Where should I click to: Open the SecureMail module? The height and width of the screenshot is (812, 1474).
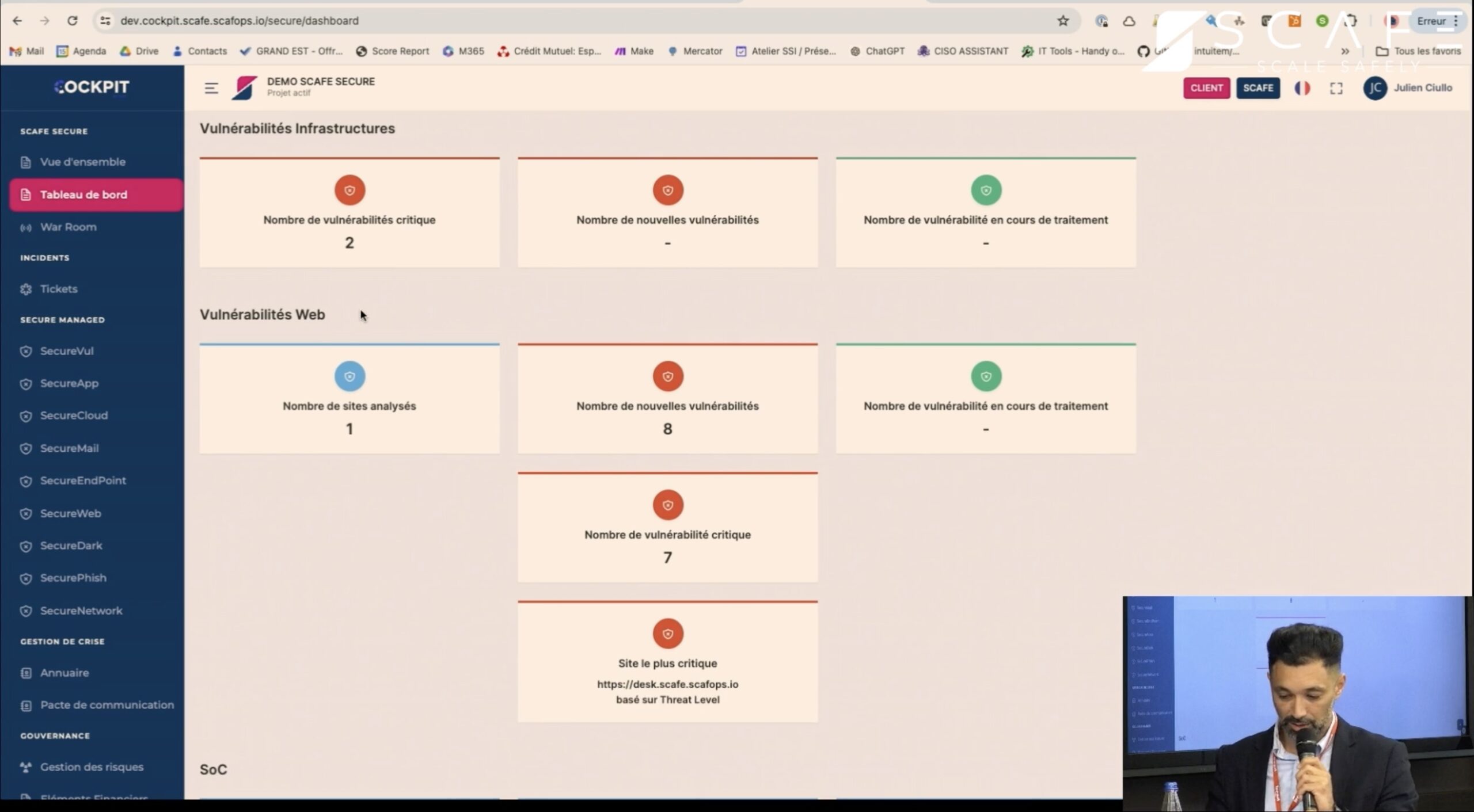tap(68, 447)
